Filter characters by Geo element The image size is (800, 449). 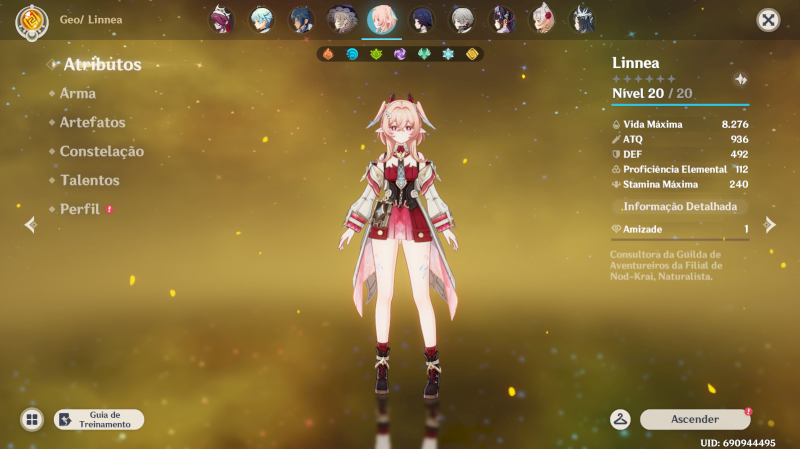(472, 54)
